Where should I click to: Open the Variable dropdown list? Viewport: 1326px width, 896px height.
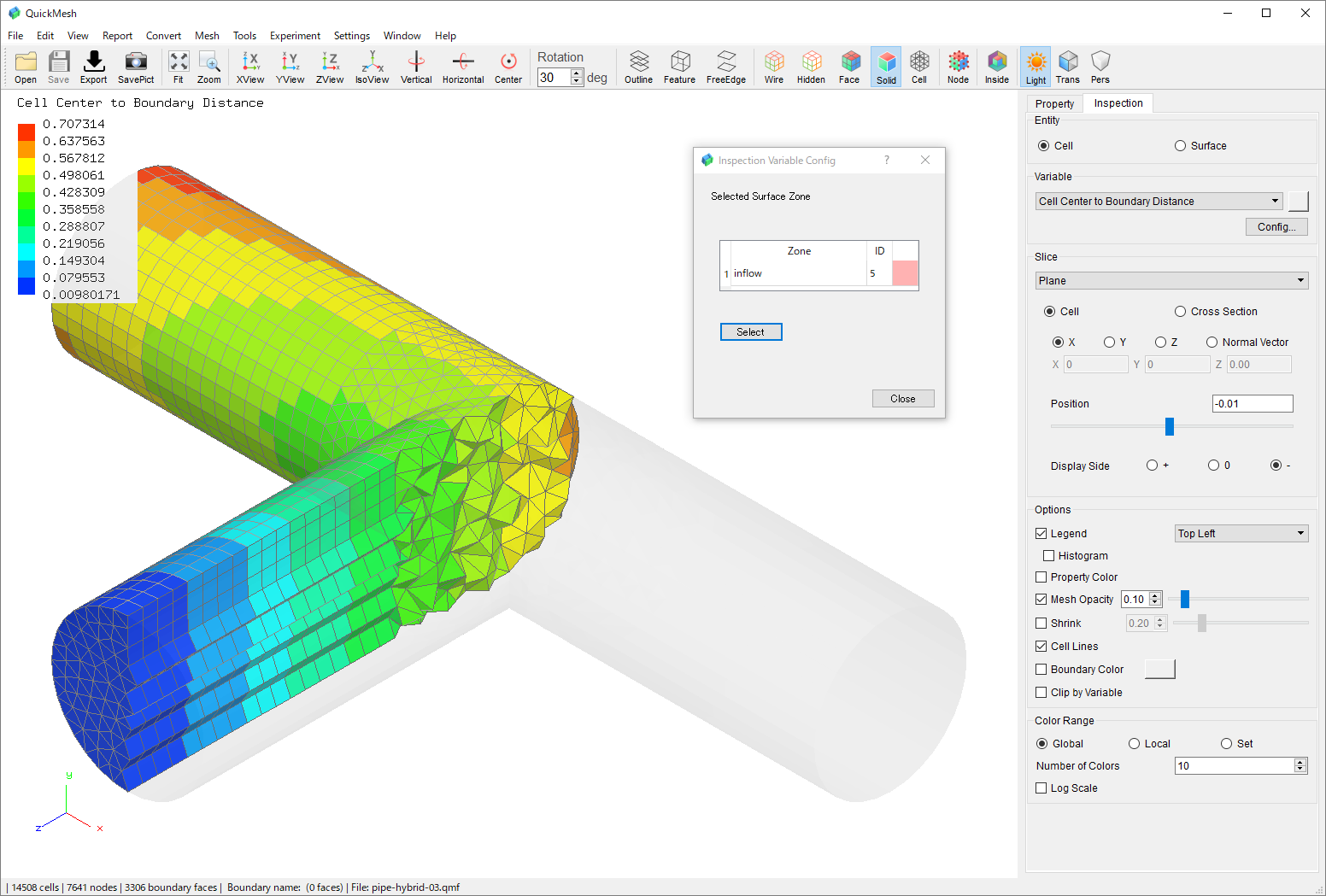(1159, 202)
